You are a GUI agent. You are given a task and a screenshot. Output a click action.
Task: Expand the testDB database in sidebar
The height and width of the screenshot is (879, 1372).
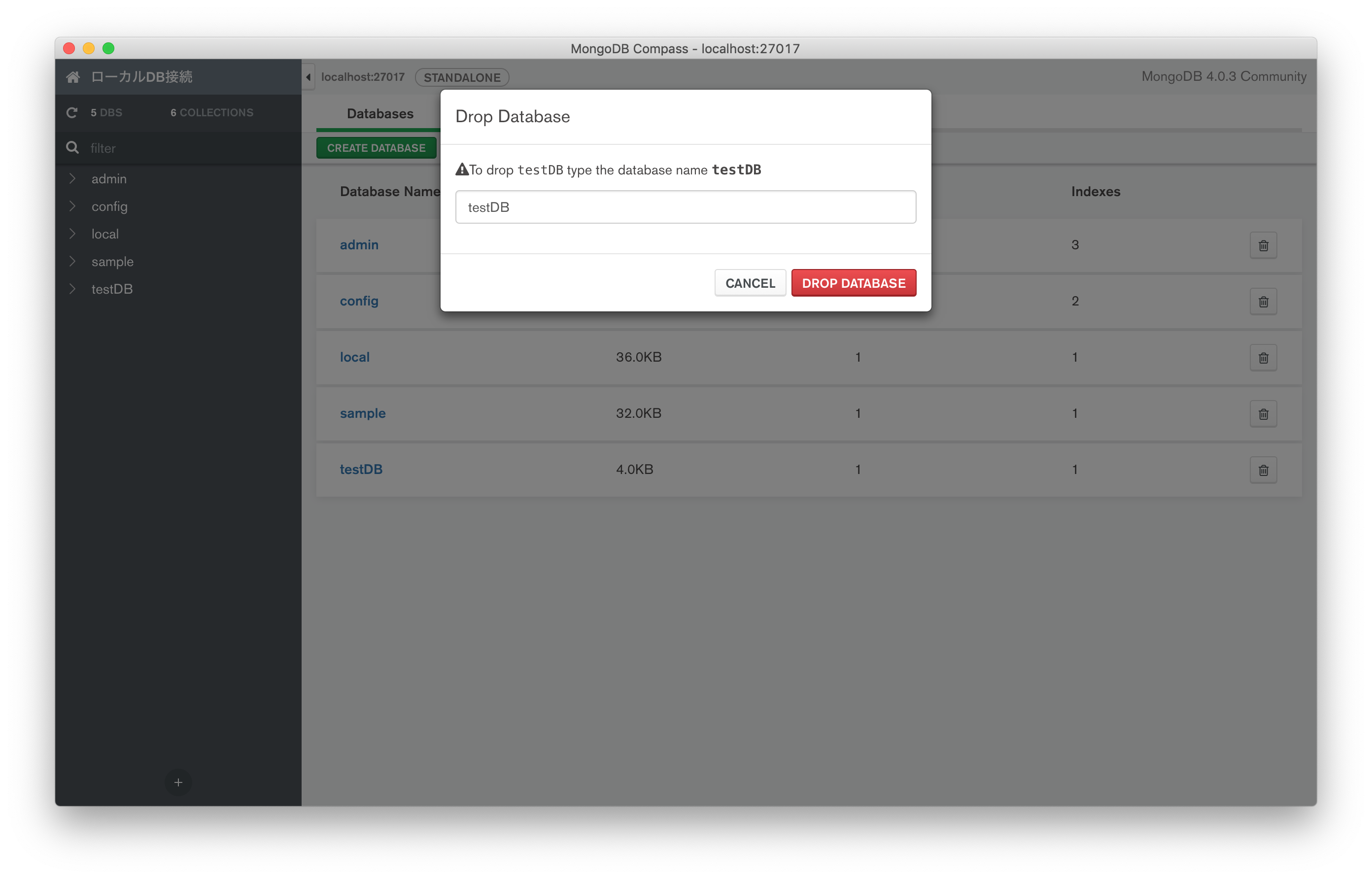tap(72, 289)
